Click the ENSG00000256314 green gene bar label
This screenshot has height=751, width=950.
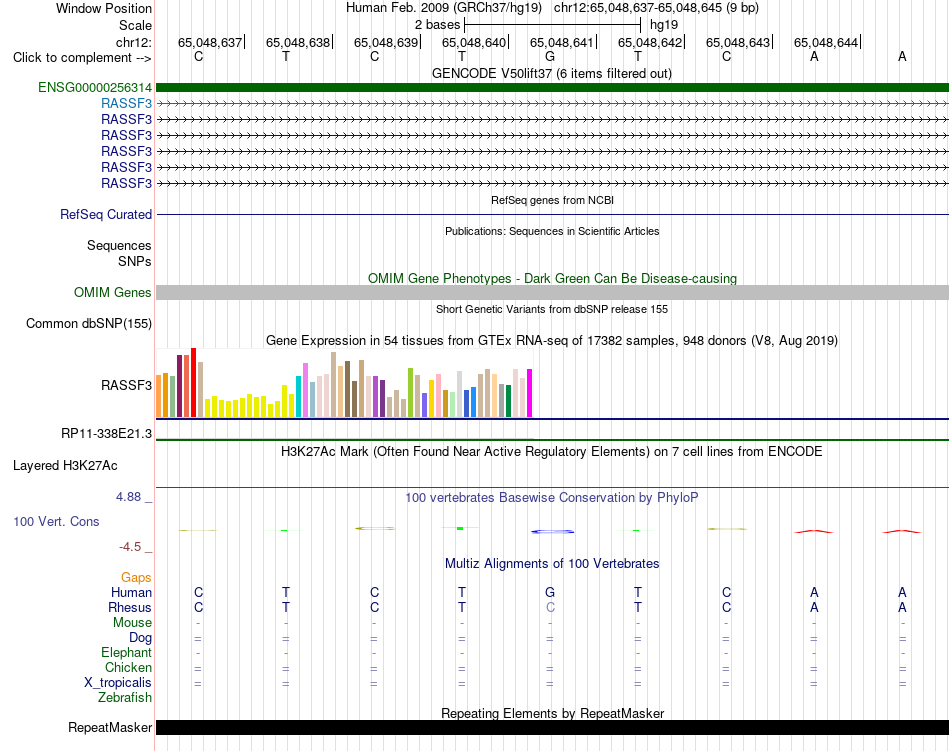(x=95, y=88)
